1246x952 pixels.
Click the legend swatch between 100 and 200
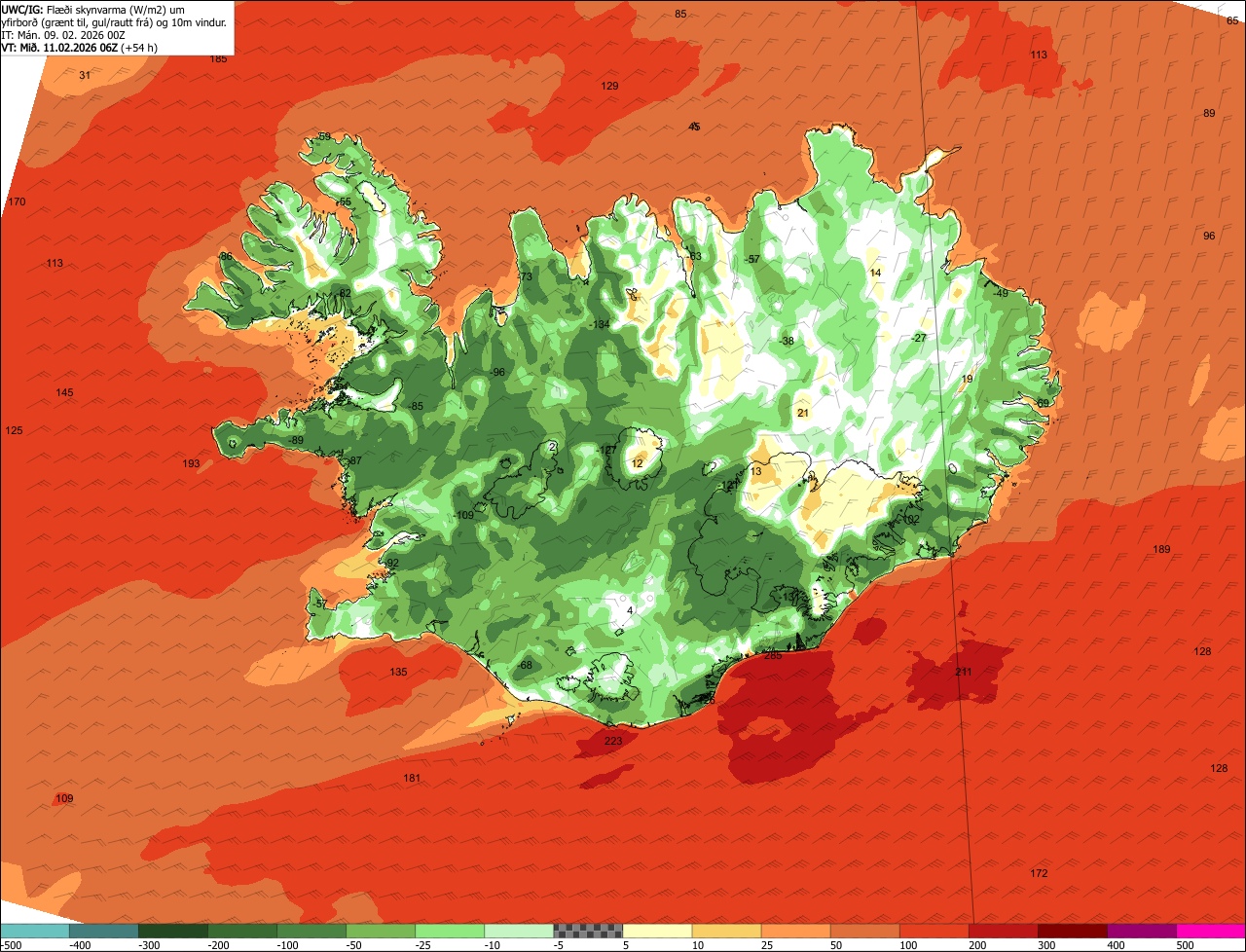point(934,932)
